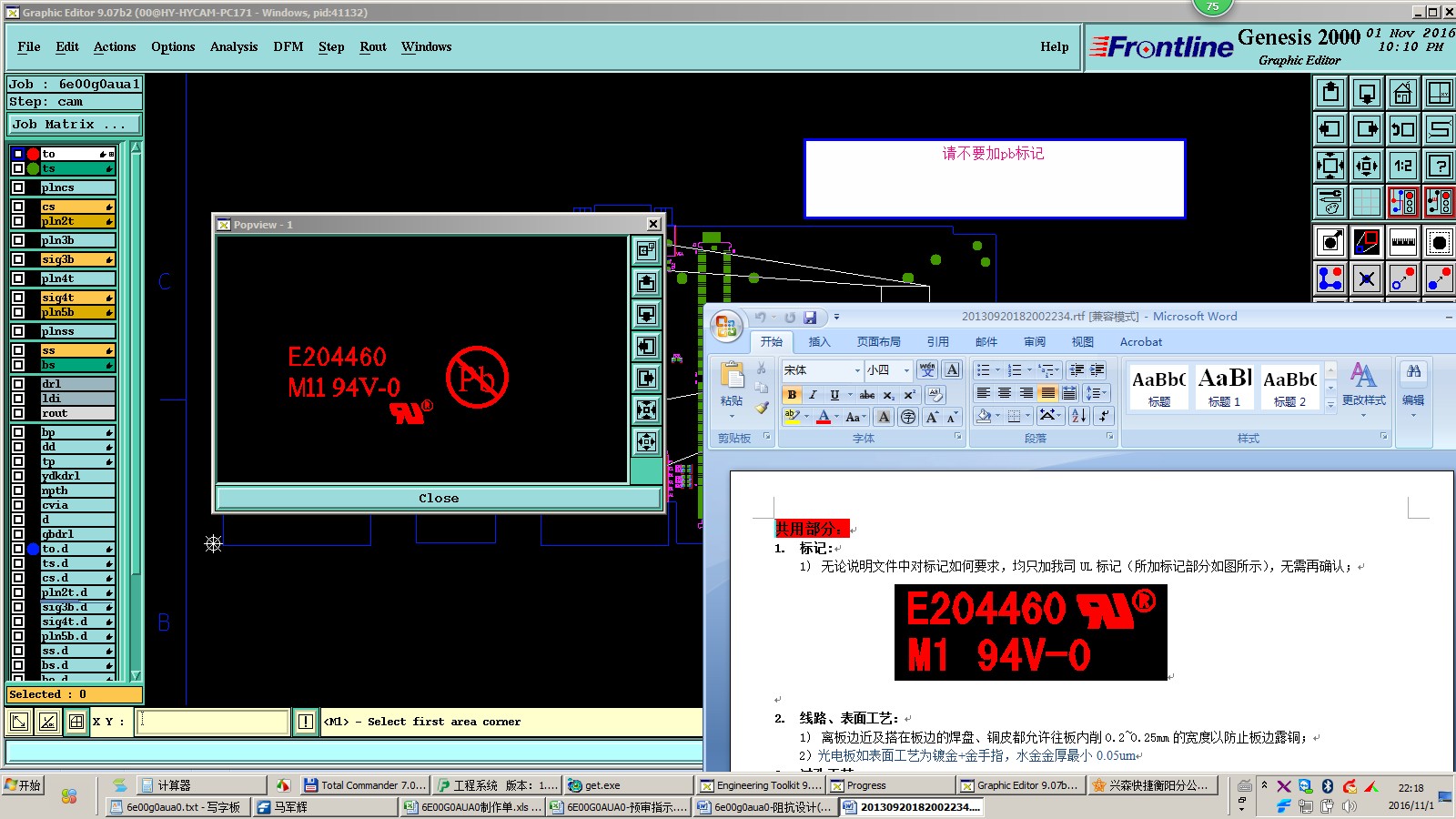Open the Actions menu
This screenshot has height=819, width=1456.
tap(115, 46)
